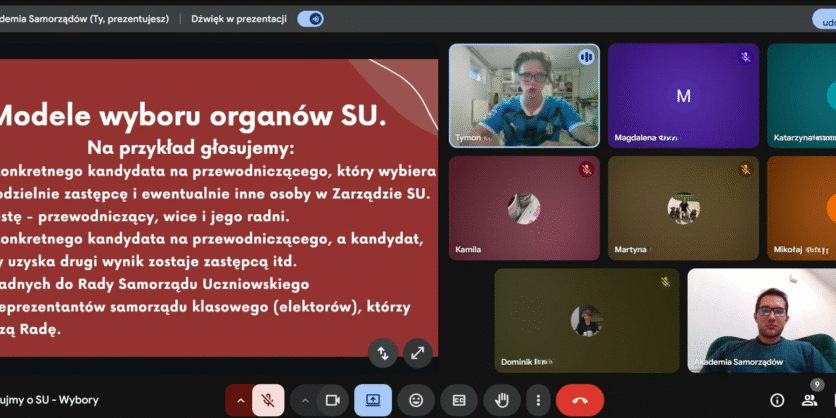Toggle the camera on or off

click(x=331, y=400)
